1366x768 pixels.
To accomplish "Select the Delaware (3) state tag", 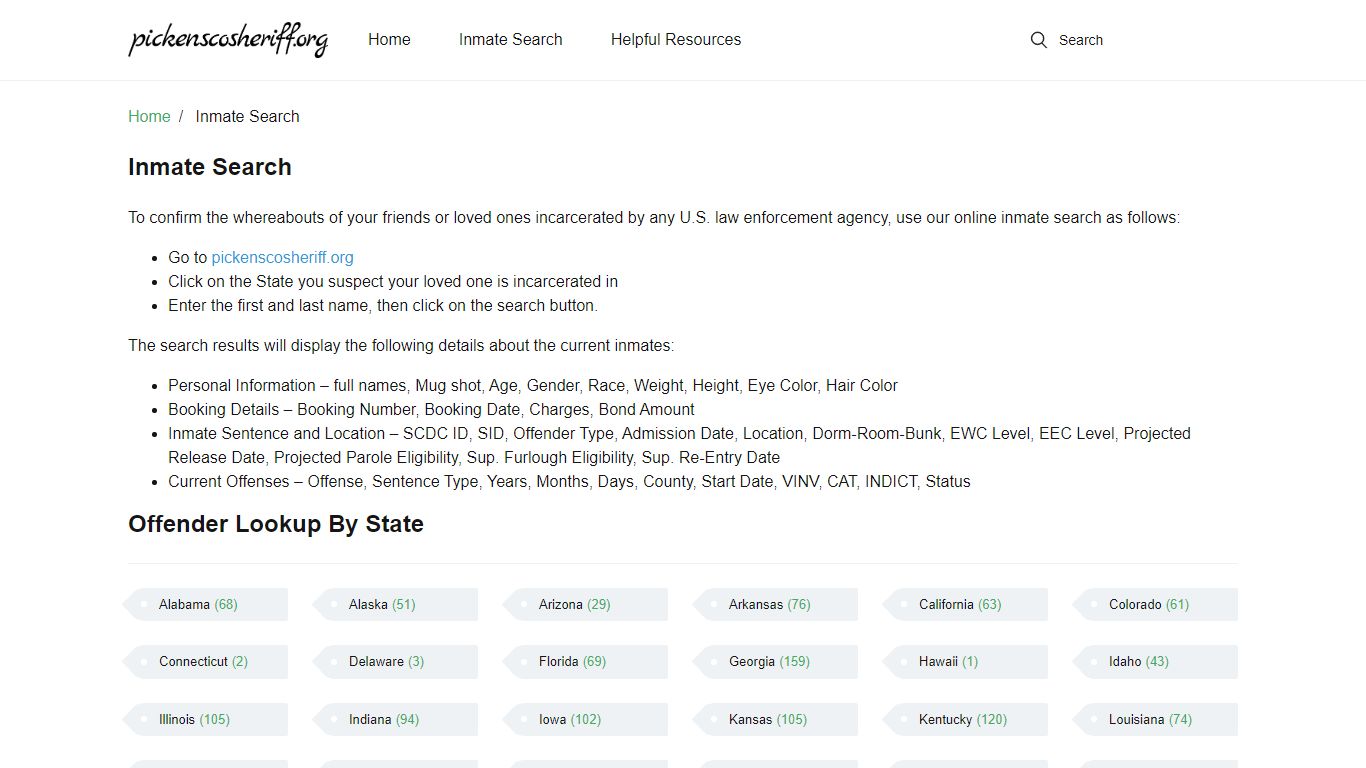I will (395, 661).
